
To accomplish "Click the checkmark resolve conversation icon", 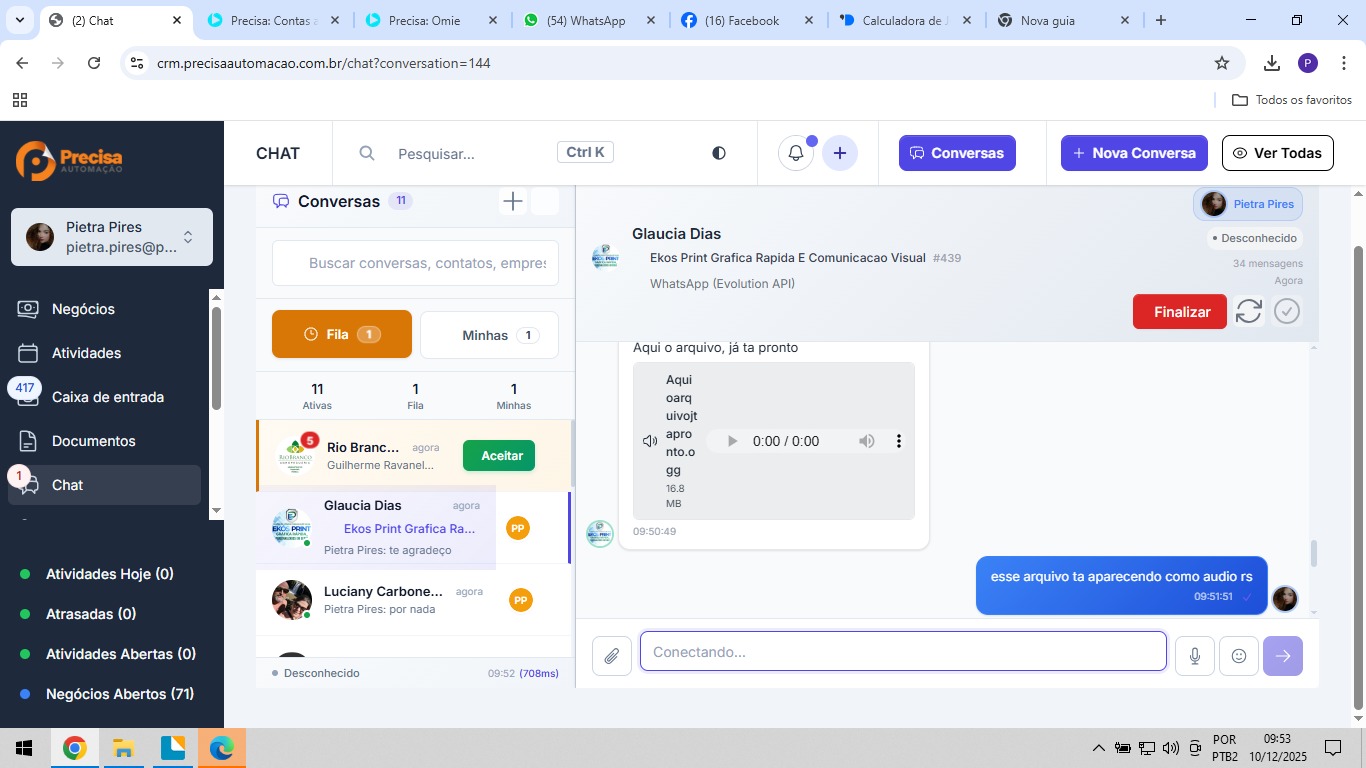I will tap(1287, 312).
